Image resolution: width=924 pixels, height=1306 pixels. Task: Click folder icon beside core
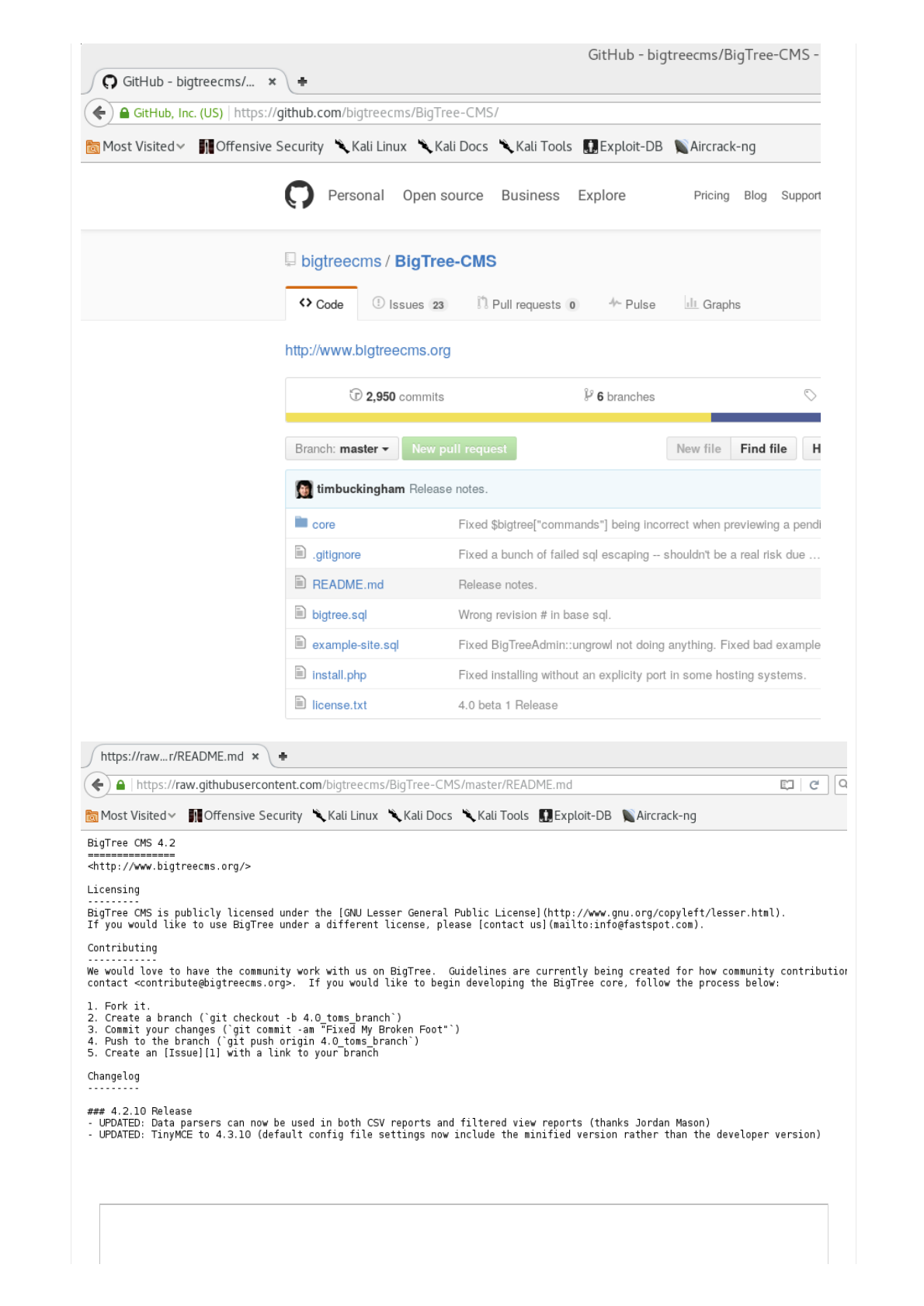pos(301,523)
